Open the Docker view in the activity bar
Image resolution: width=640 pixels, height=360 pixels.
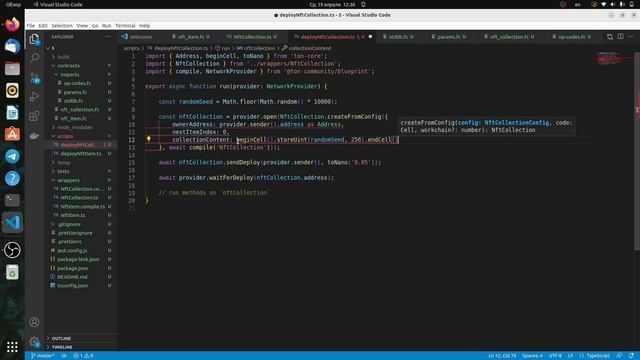[34, 136]
